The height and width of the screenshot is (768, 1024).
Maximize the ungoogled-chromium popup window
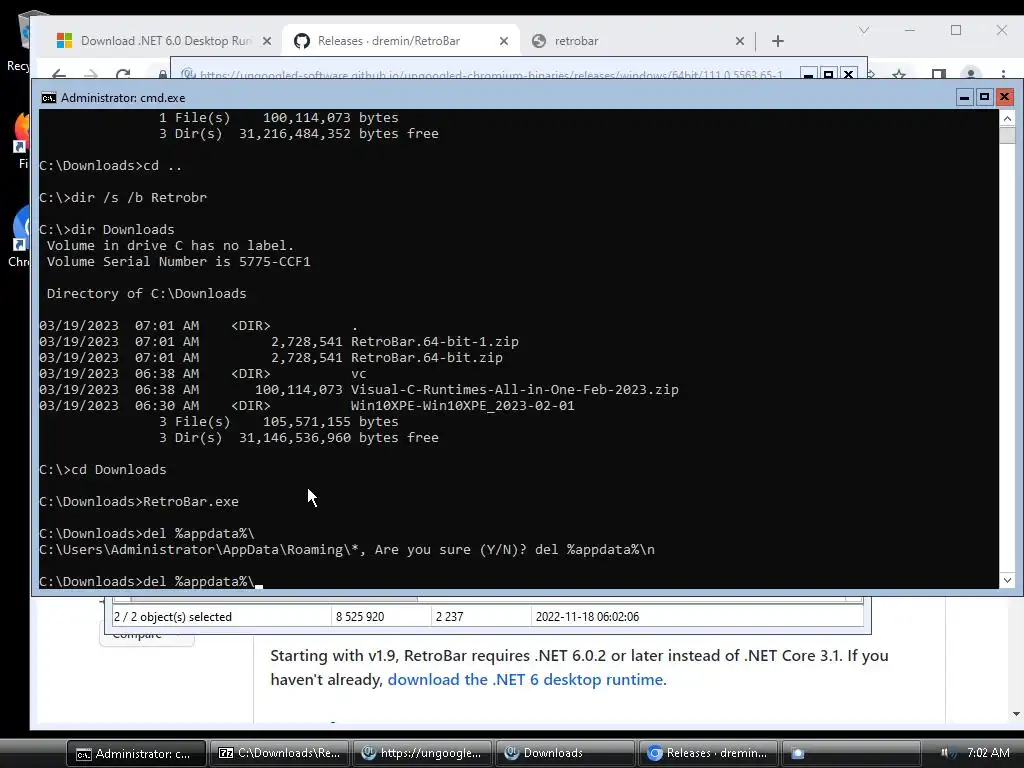pos(828,74)
